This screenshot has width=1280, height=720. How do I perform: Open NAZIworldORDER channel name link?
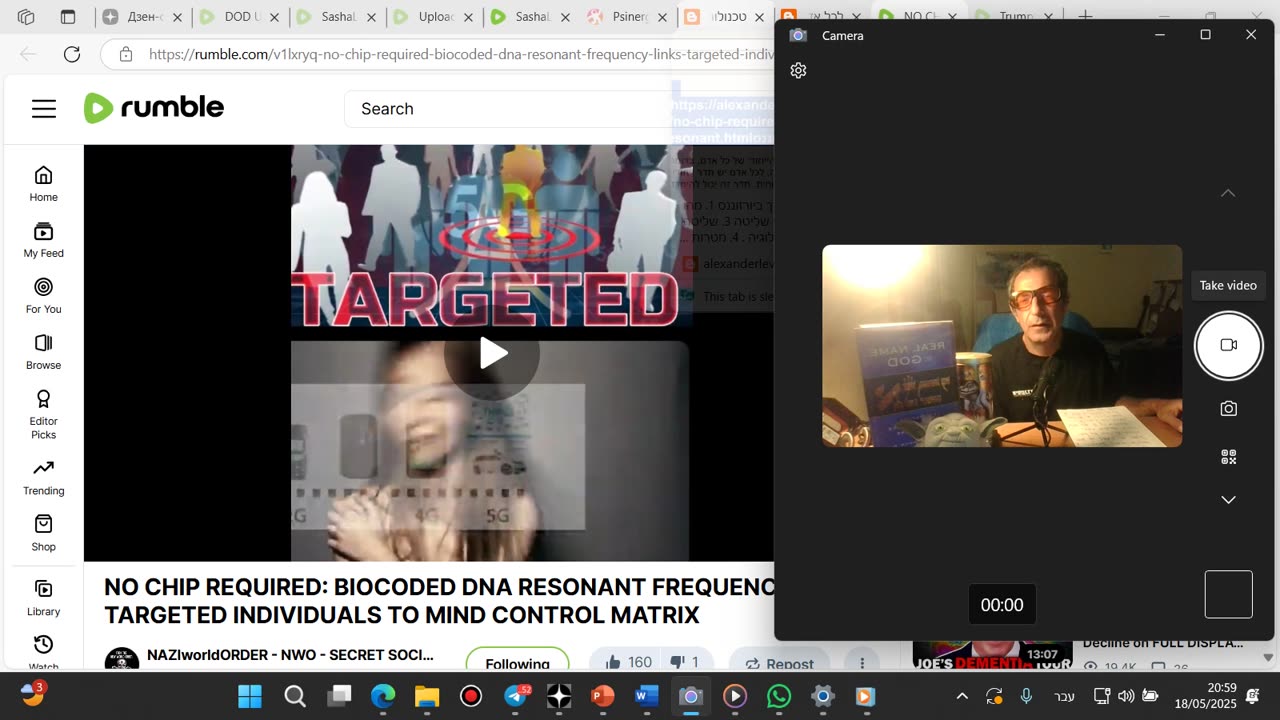pos(290,655)
